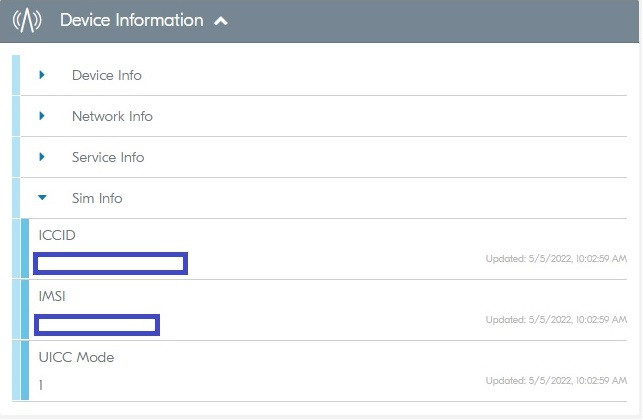Click the antenna signal icon in header
The image size is (643, 420).
[28, 20]
